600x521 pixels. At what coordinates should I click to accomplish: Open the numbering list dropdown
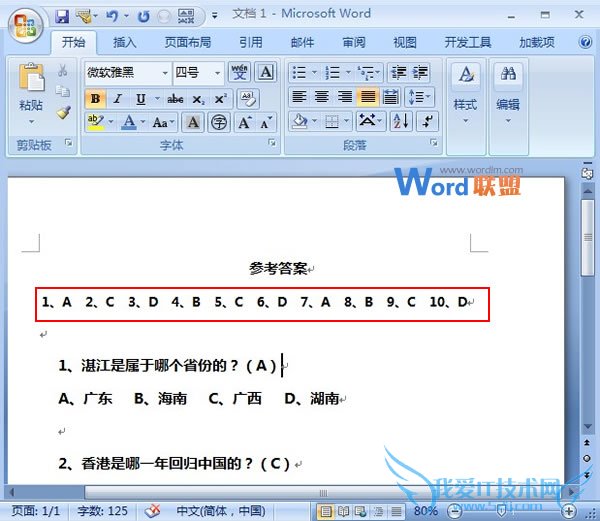348,72
